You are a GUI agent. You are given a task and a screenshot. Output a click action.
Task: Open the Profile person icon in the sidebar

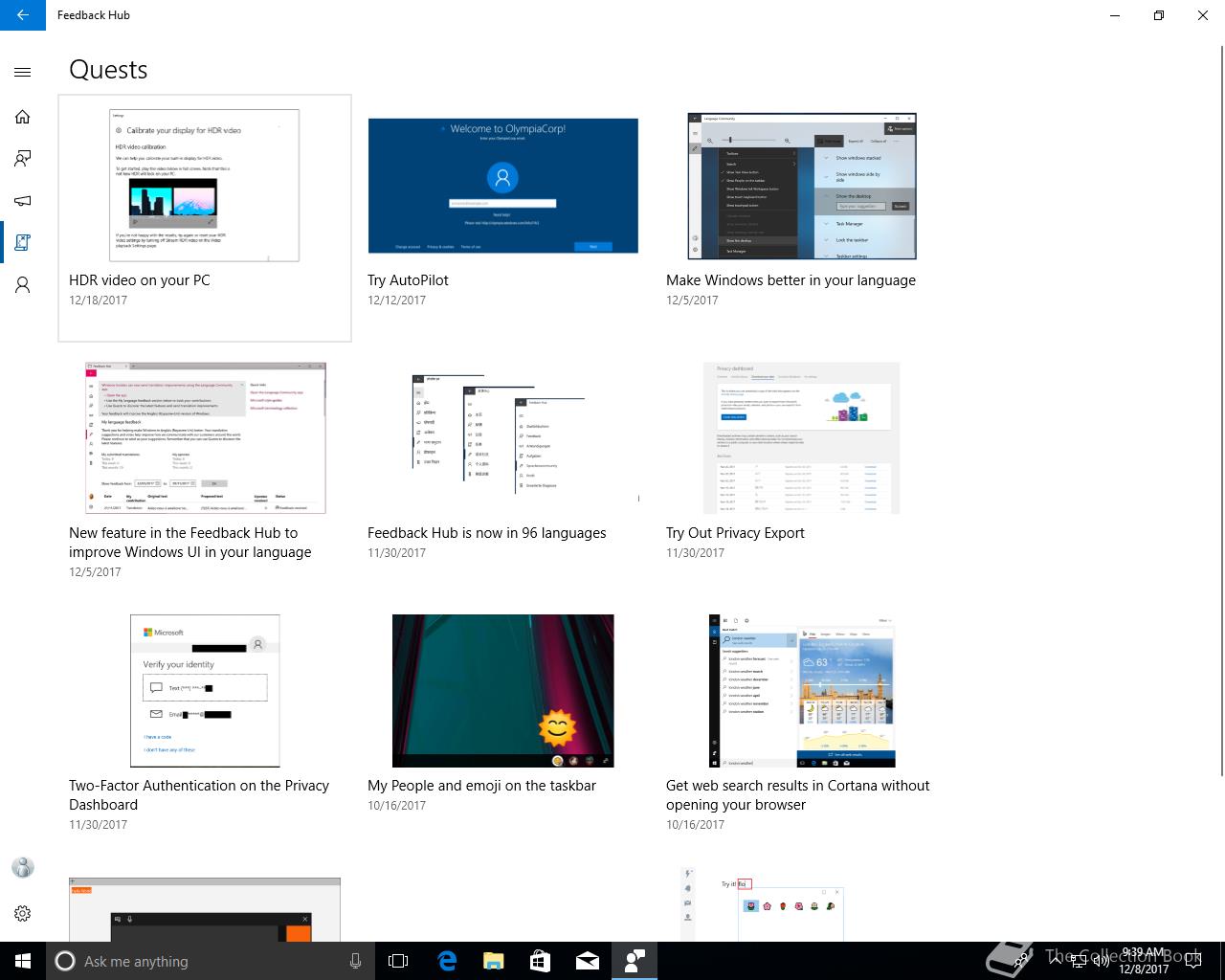click(23, 285)
